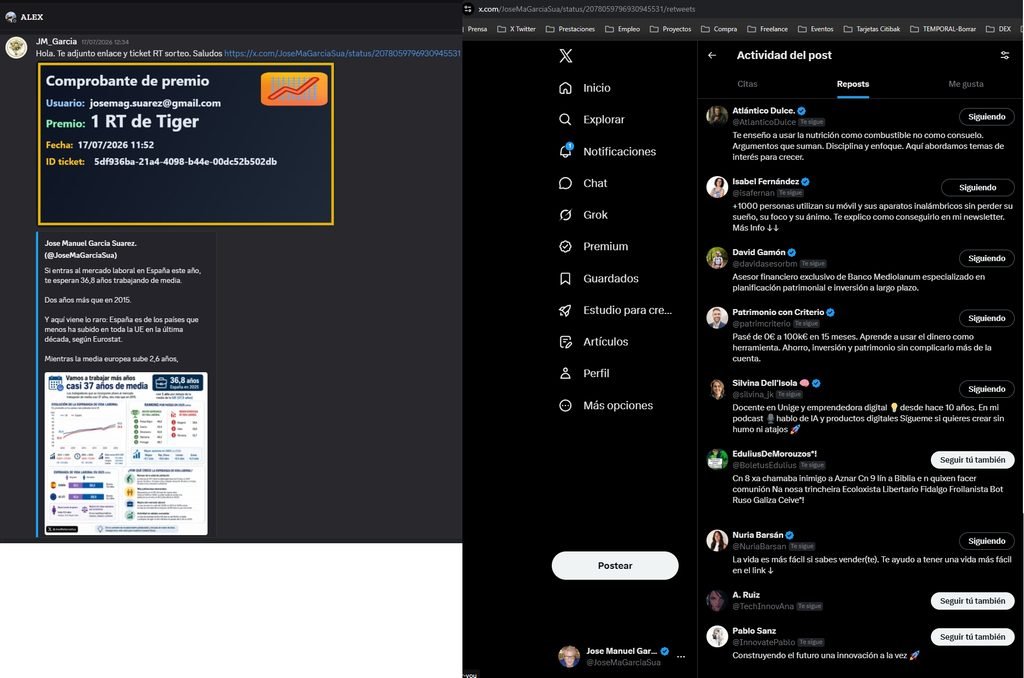Viewport: 1024px width, 678px height.
Task: Follow back EduliusDeMorouzos
Action: point(972,460)
